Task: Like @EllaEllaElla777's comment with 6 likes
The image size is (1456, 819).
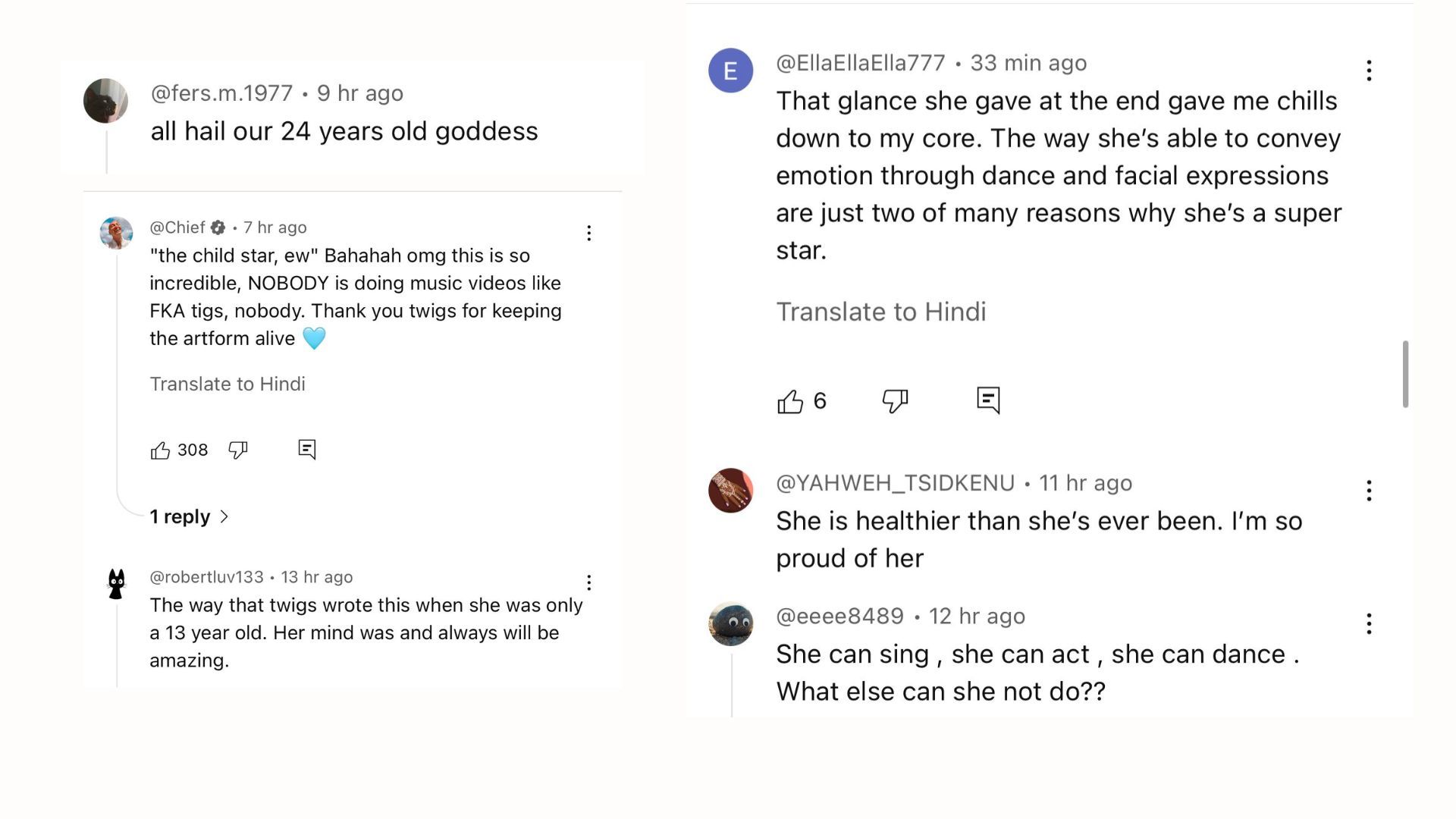Action: coord(790,401)
